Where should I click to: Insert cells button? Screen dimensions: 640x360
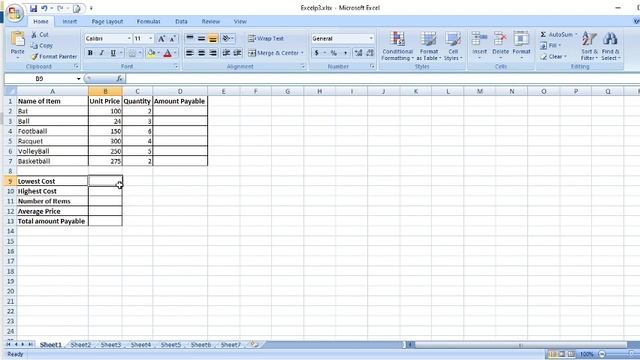480,45
